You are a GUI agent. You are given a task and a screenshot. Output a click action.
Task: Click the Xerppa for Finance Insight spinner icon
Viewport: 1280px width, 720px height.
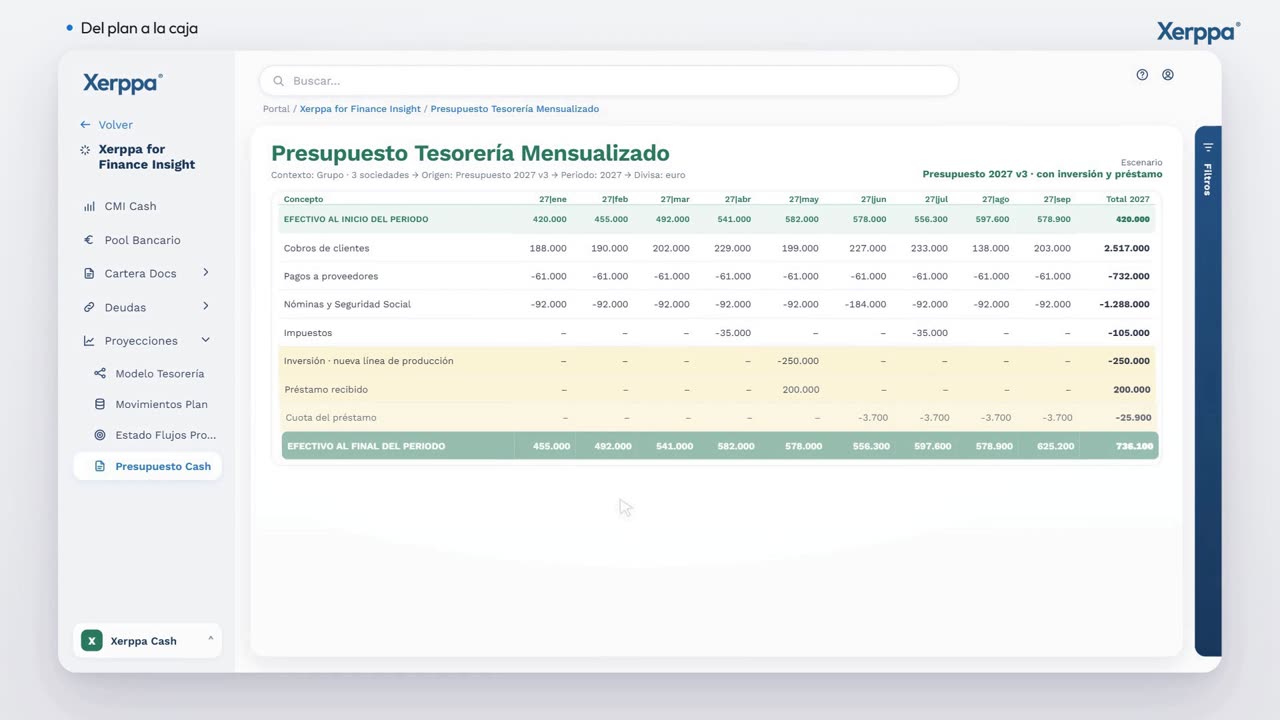85,150
